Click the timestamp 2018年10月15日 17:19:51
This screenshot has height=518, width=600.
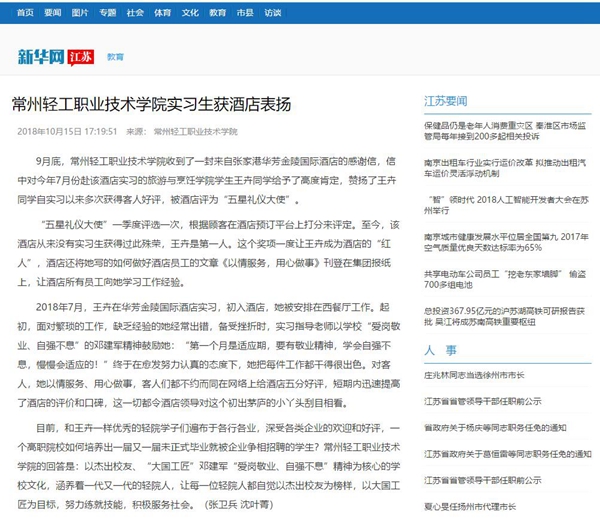[x=67, y=132]
